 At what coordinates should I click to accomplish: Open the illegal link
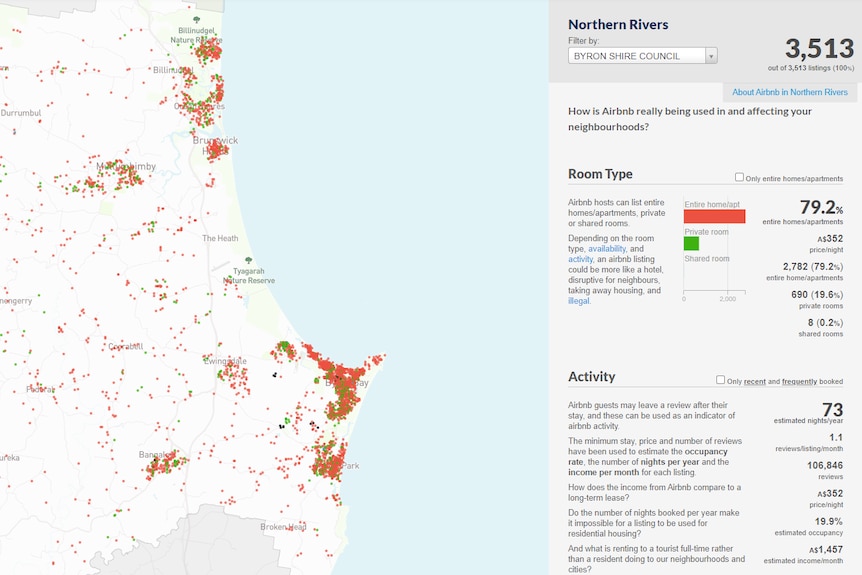[x=579, y=301]
